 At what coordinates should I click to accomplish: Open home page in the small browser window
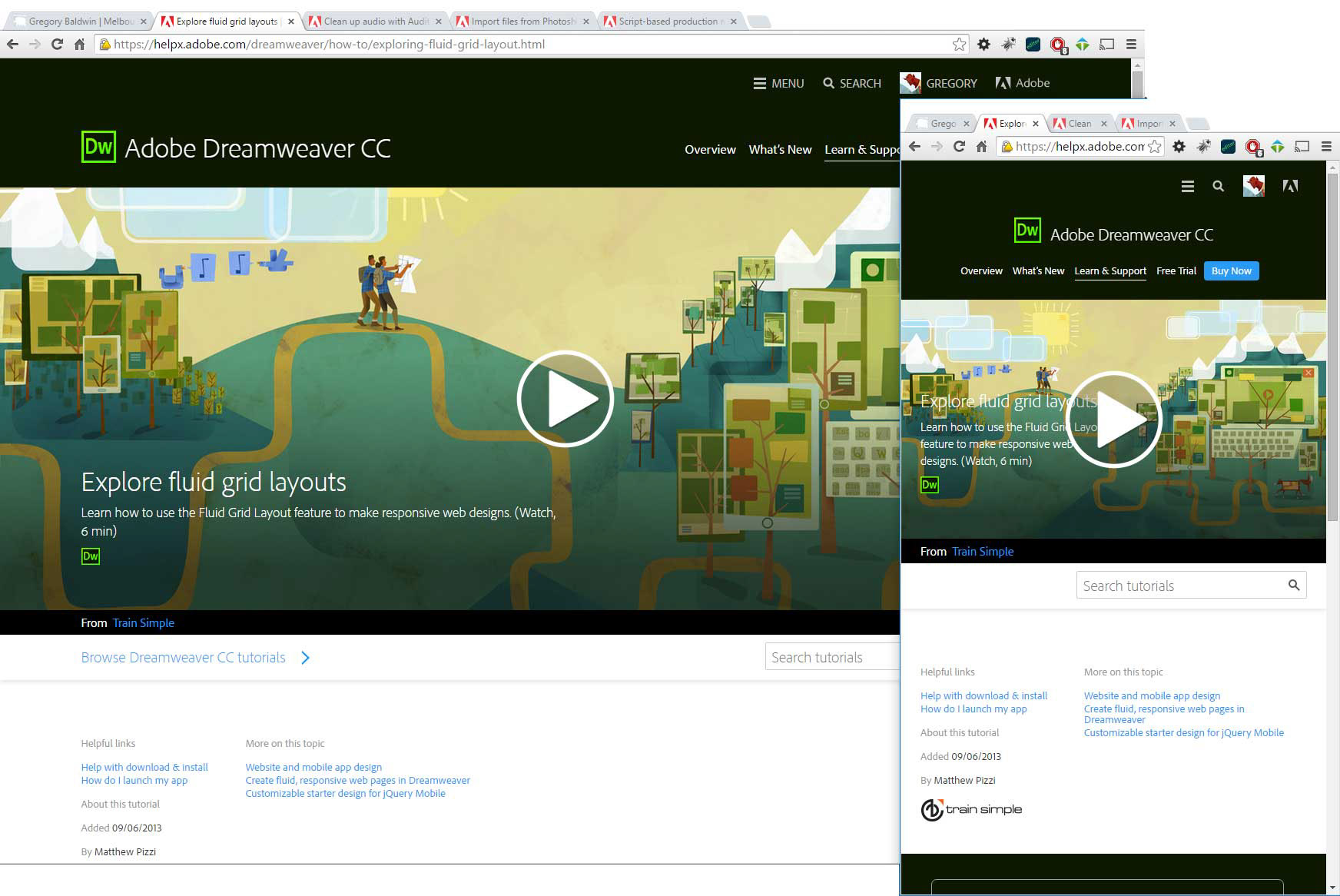[x=981, y=146]
